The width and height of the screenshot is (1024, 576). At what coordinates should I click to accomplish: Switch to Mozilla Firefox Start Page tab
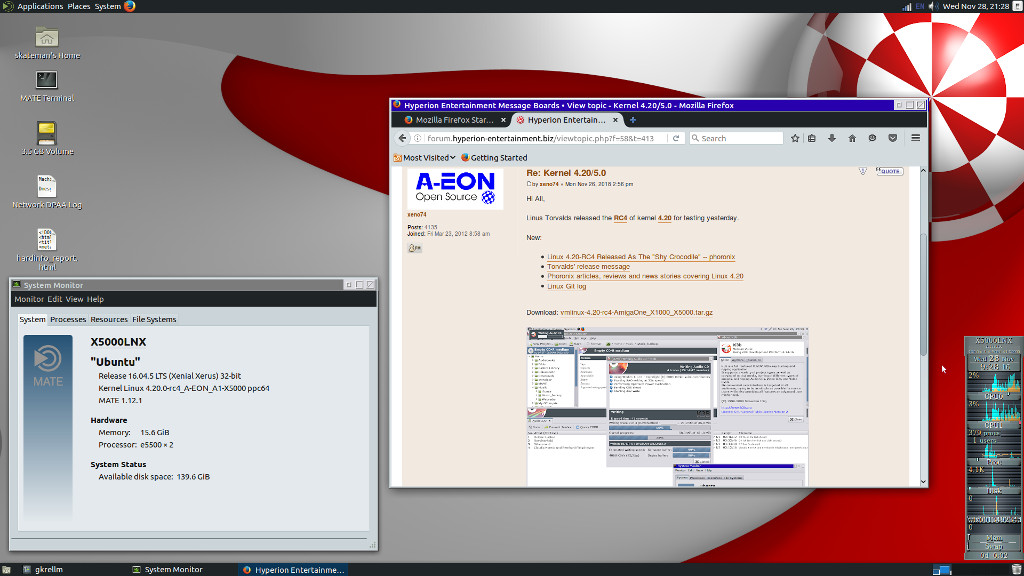tap(454, 120)
